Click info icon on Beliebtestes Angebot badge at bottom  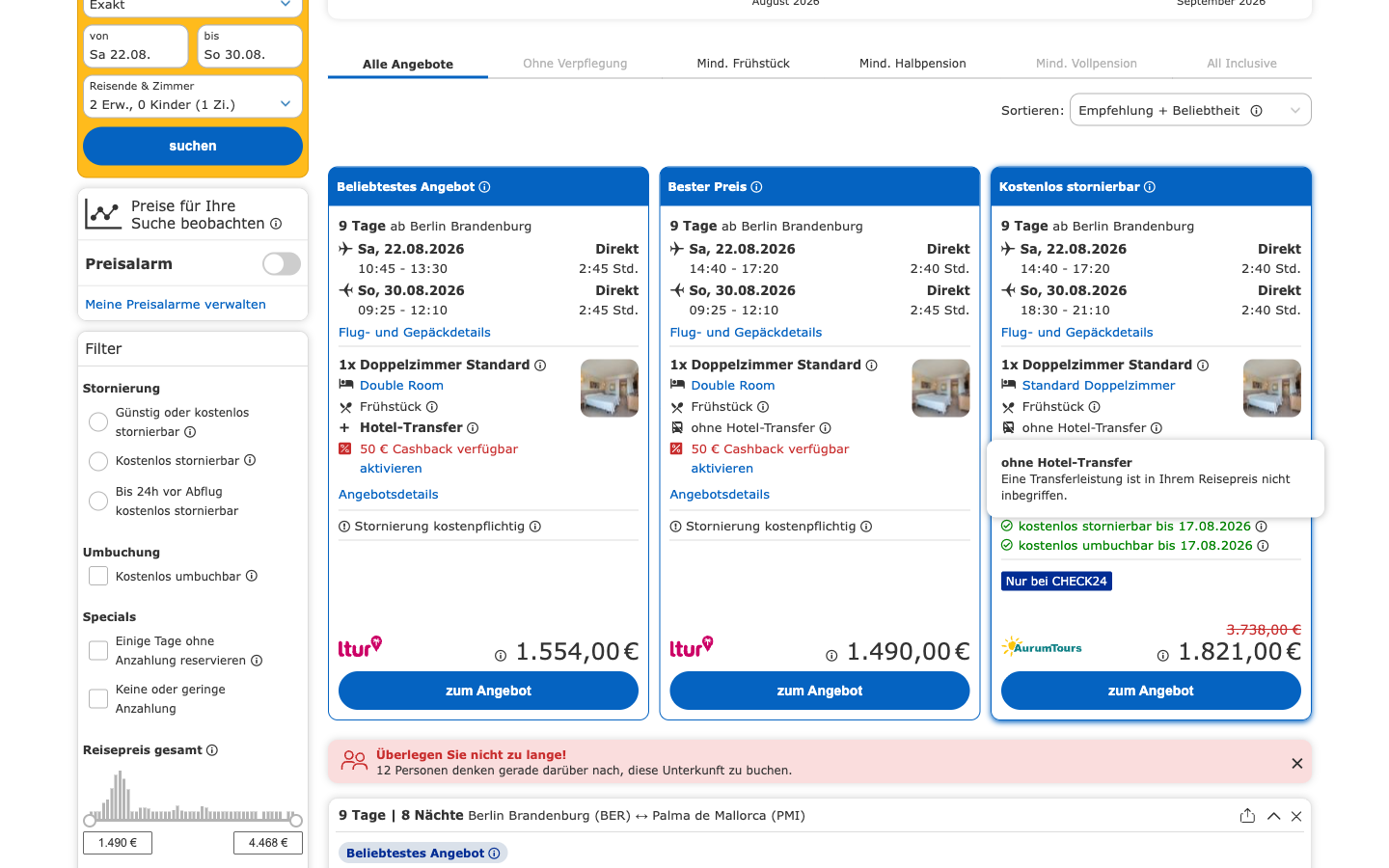tap(494, 854)
